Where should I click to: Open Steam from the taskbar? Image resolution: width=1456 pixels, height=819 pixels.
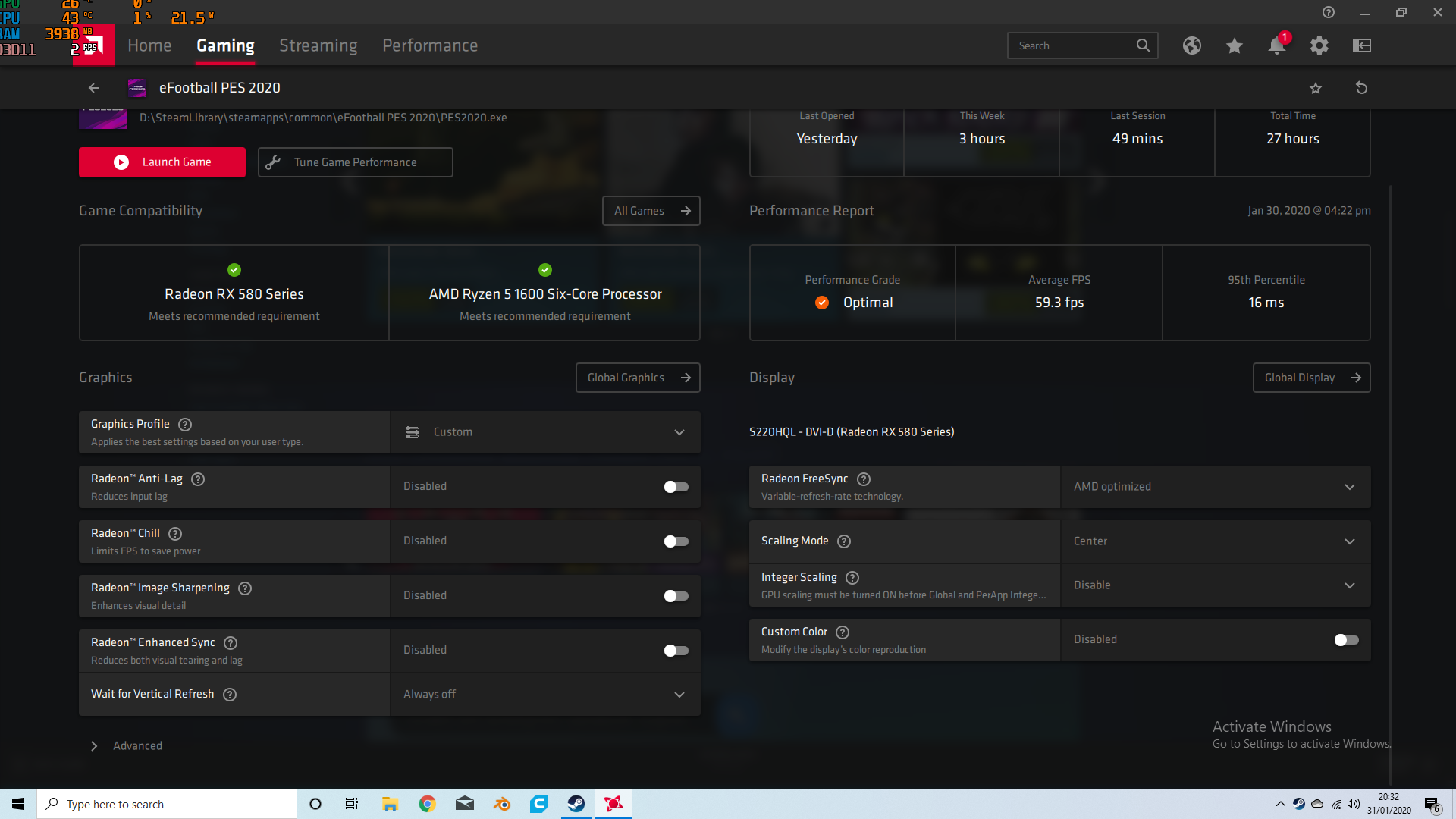(x=576, y=804)
